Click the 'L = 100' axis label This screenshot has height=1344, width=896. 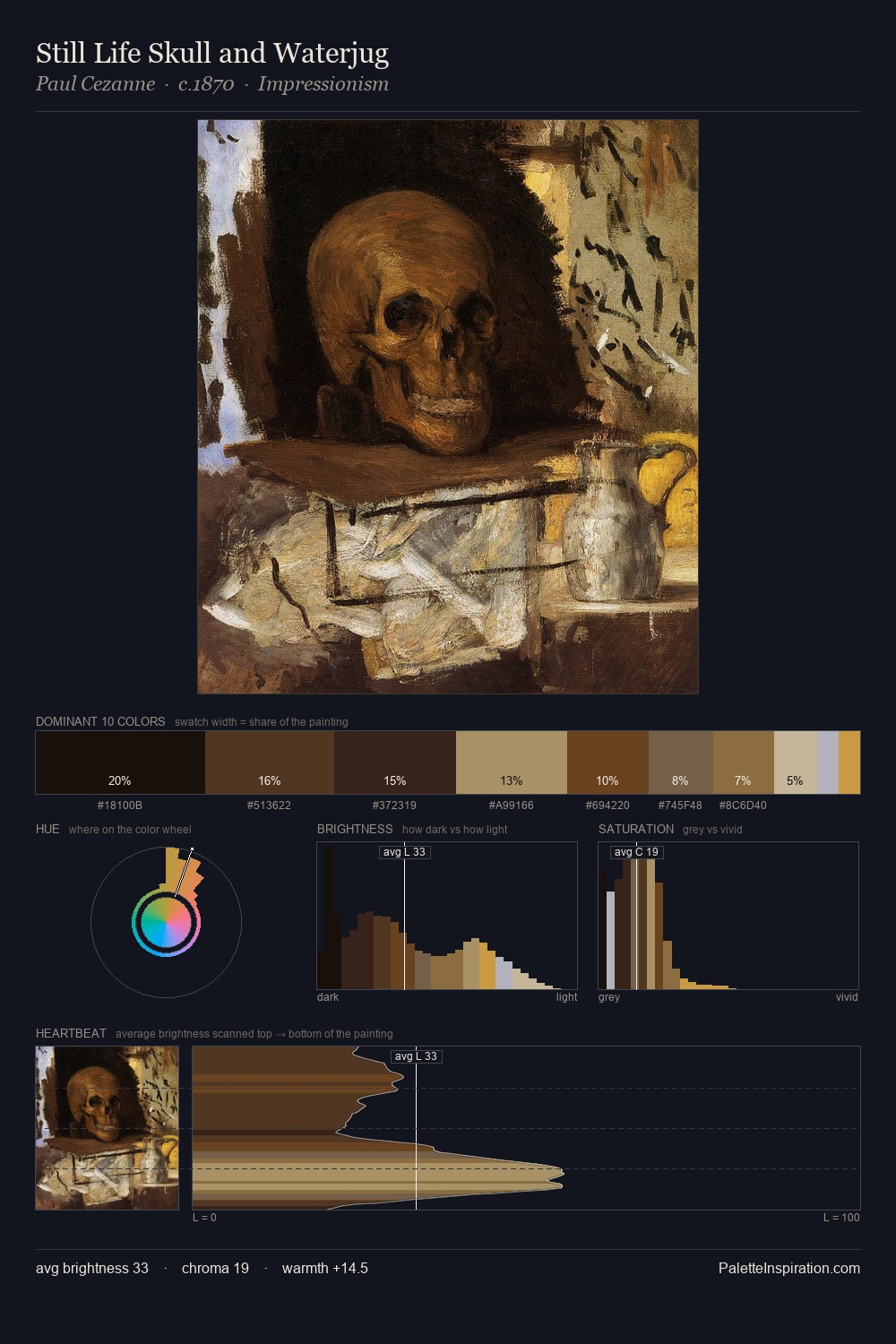click(841, 1218)
